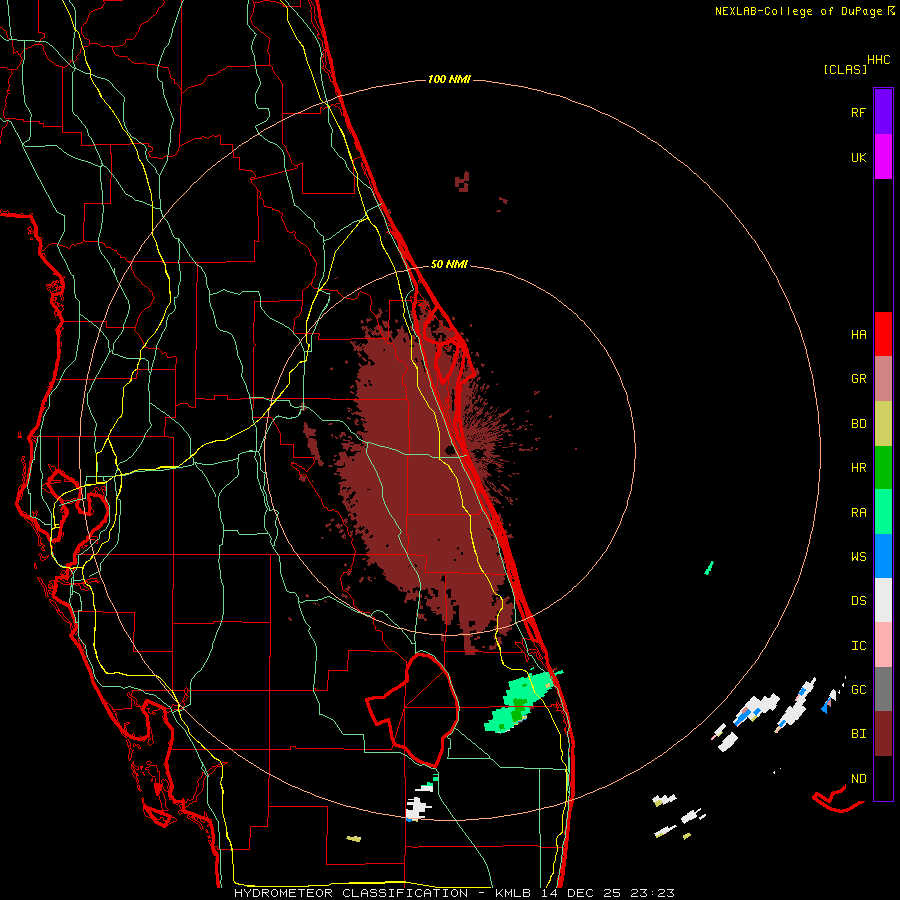This screenshot has height=900, width=900.
Task: Click the HR dark green swatch
Action: coord(883,468)
